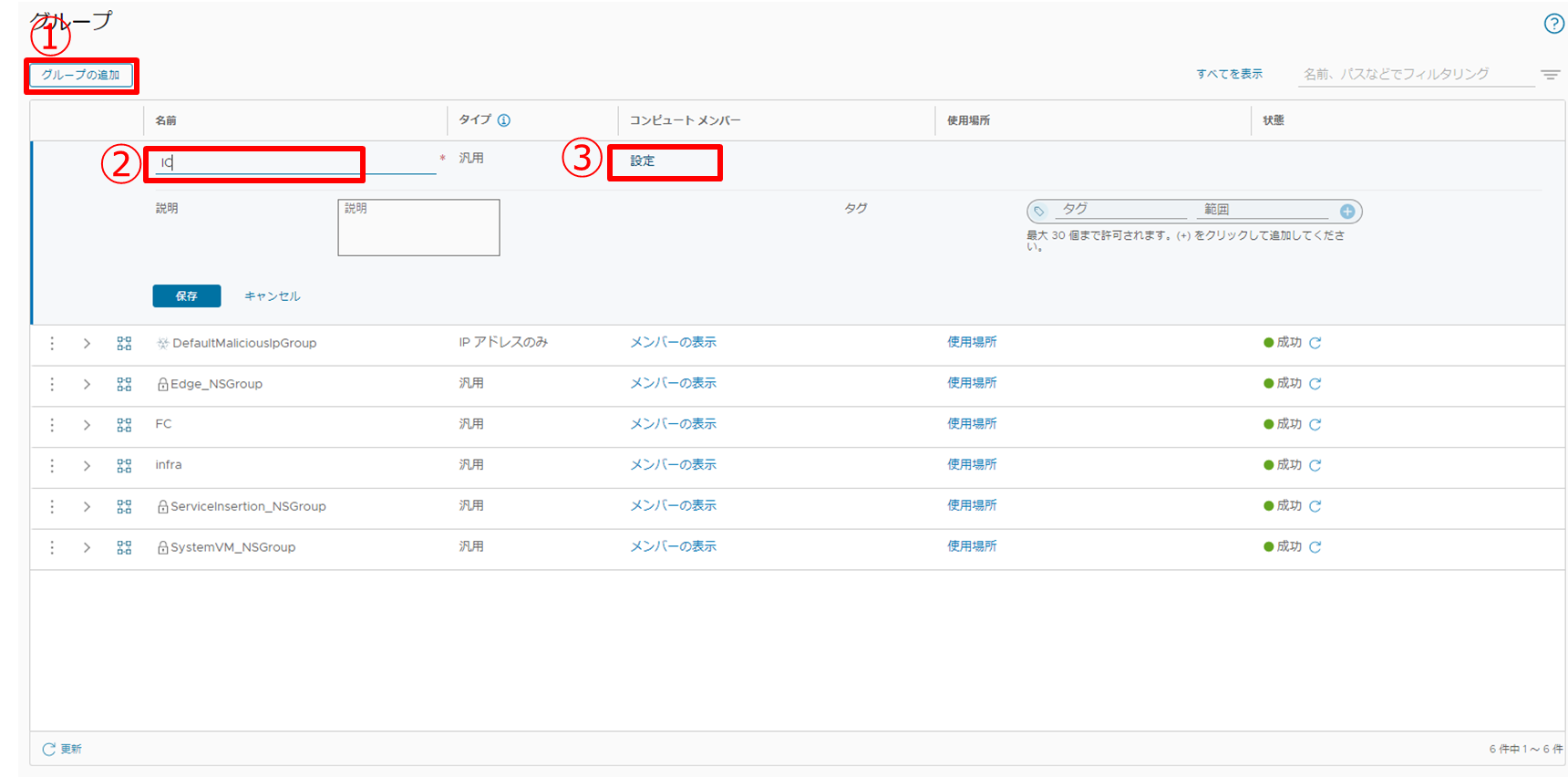This screenshot has height=777, width=1568.
Task: Refresh status of DefaultMaliciousIpGroup row
Action: coord(1315,343)
